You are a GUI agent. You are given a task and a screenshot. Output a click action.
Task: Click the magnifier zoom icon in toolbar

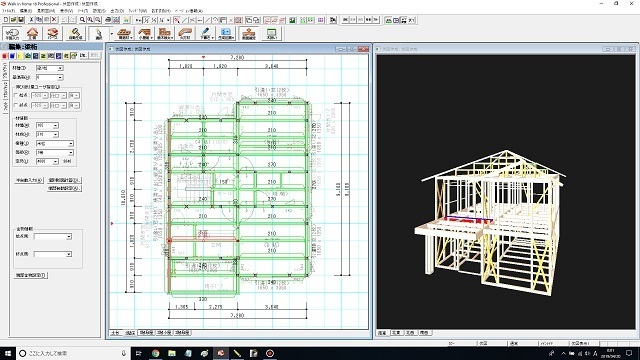click(82, 20)
